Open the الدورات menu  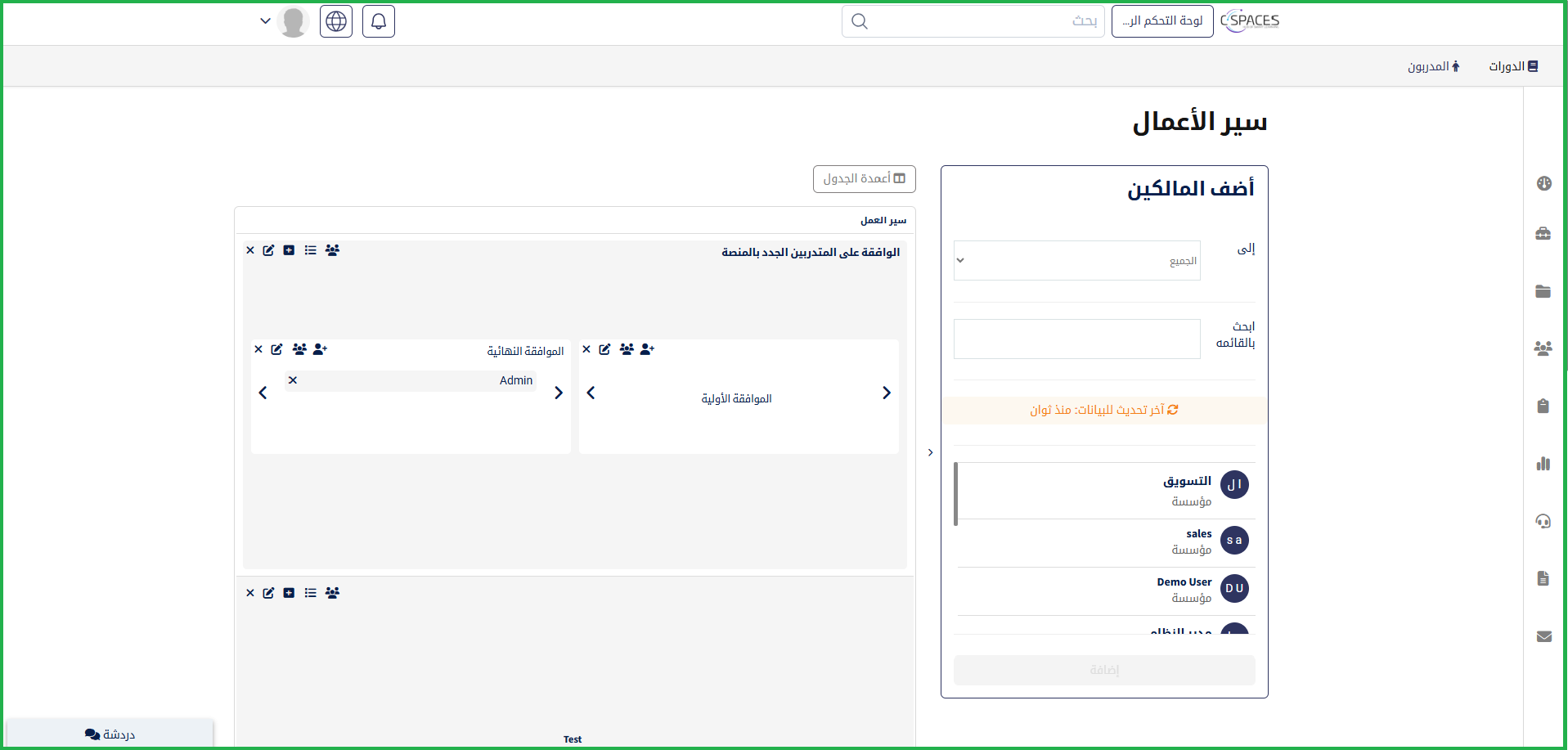pyautogui.click(x=1512, y=66)
